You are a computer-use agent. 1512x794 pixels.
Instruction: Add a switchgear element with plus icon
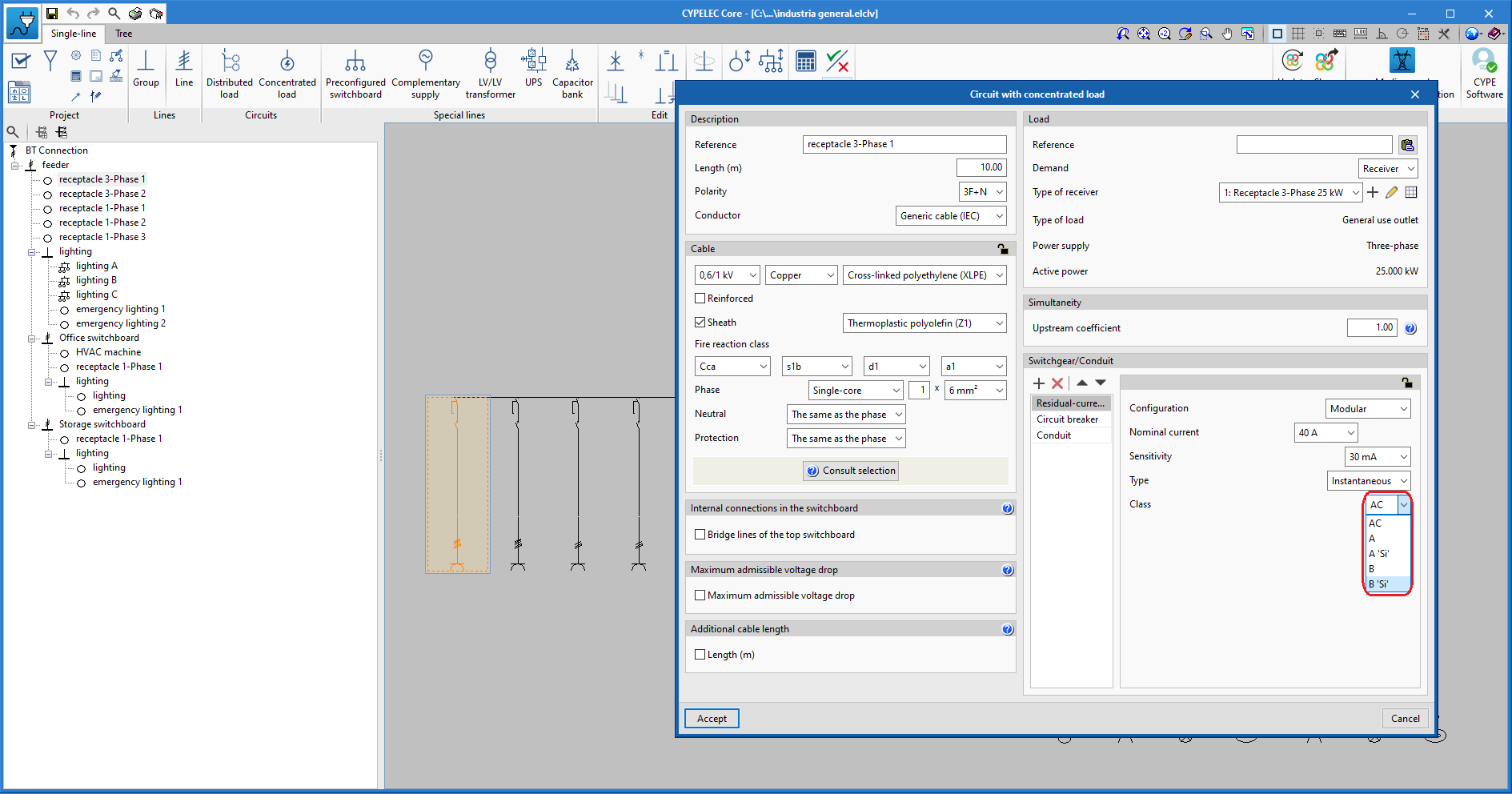[1039, 383]
